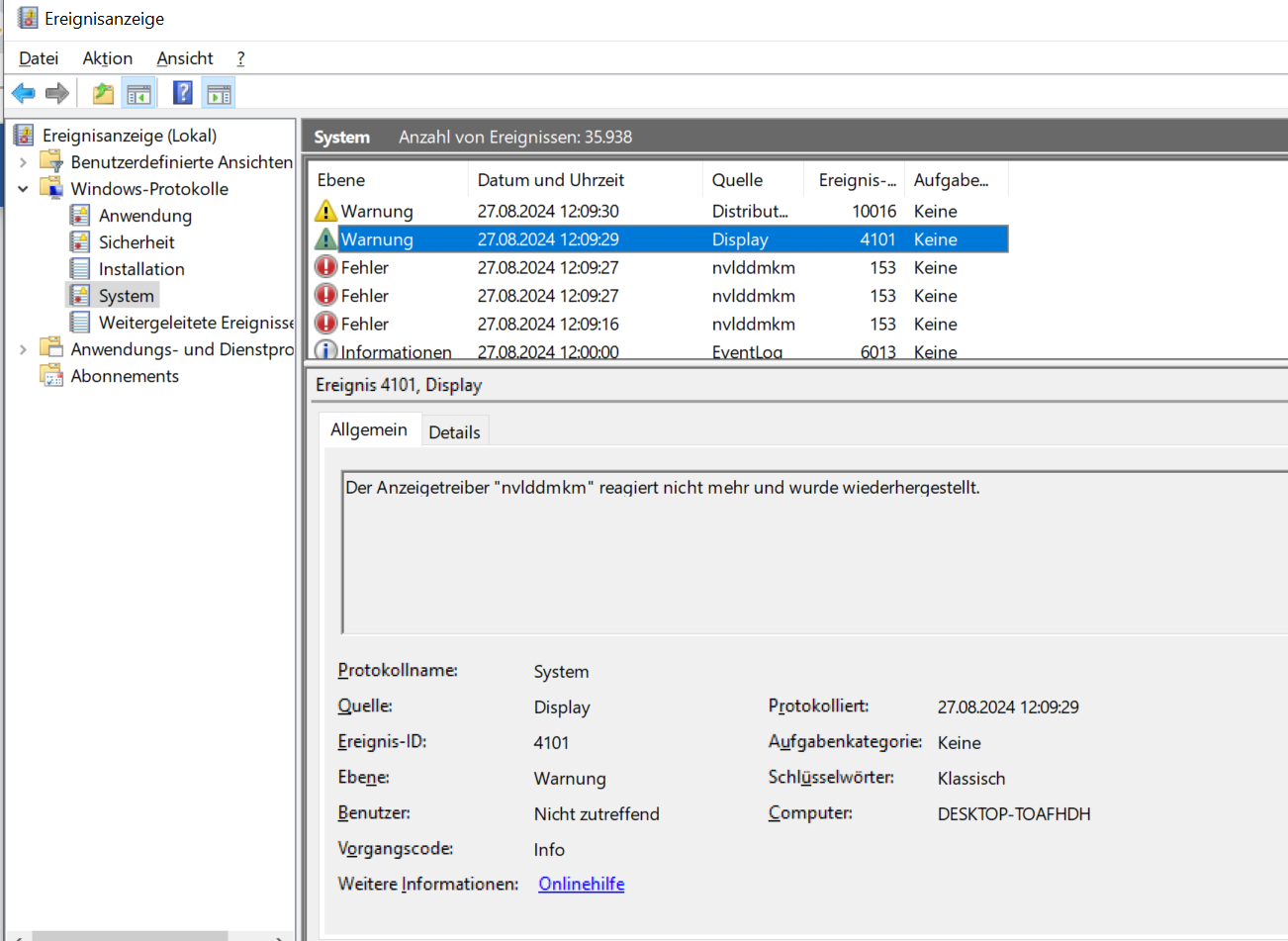Click warning icon of Display event 4101
The height and width of the screenshot is (941, 1288).
[x=325, y=238]
